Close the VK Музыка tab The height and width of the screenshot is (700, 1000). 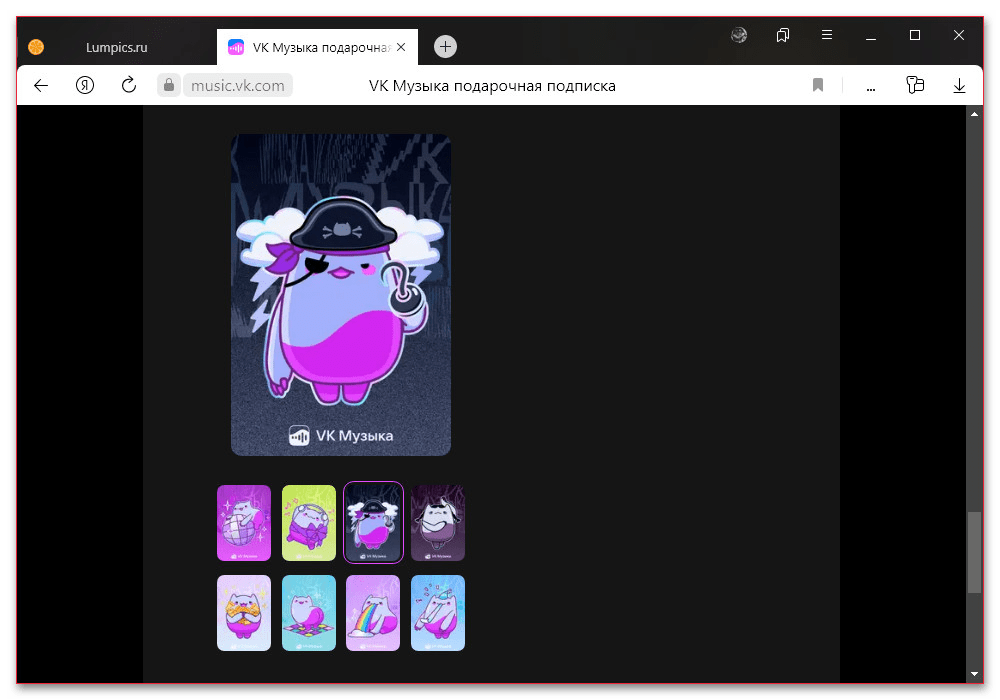(401, 47)
